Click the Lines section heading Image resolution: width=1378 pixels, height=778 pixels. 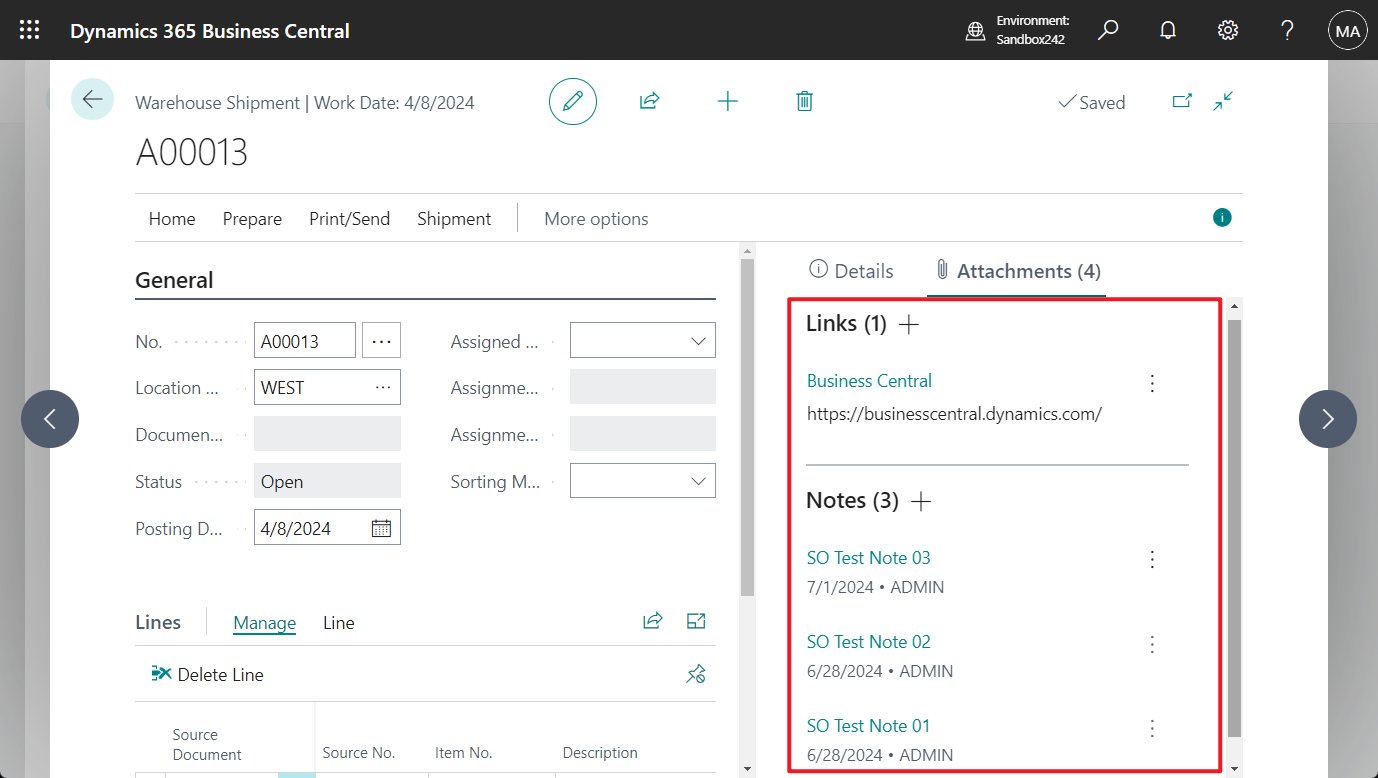click(x=158, y=622)
